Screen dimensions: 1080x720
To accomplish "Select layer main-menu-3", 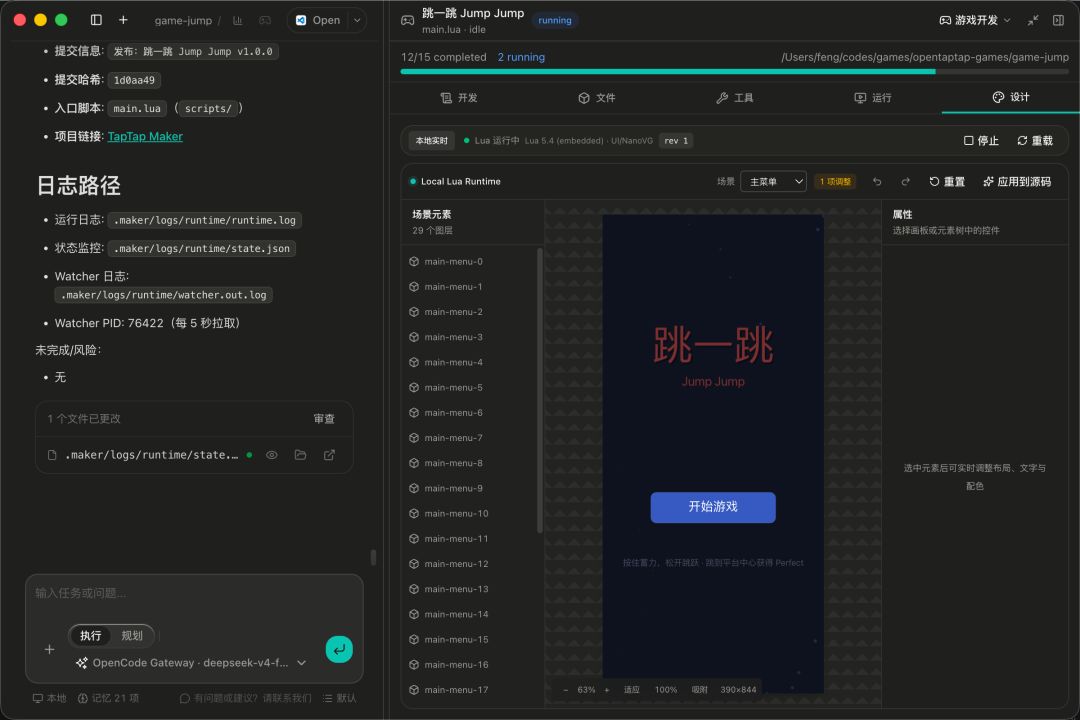I will click(x=470, y=337).
